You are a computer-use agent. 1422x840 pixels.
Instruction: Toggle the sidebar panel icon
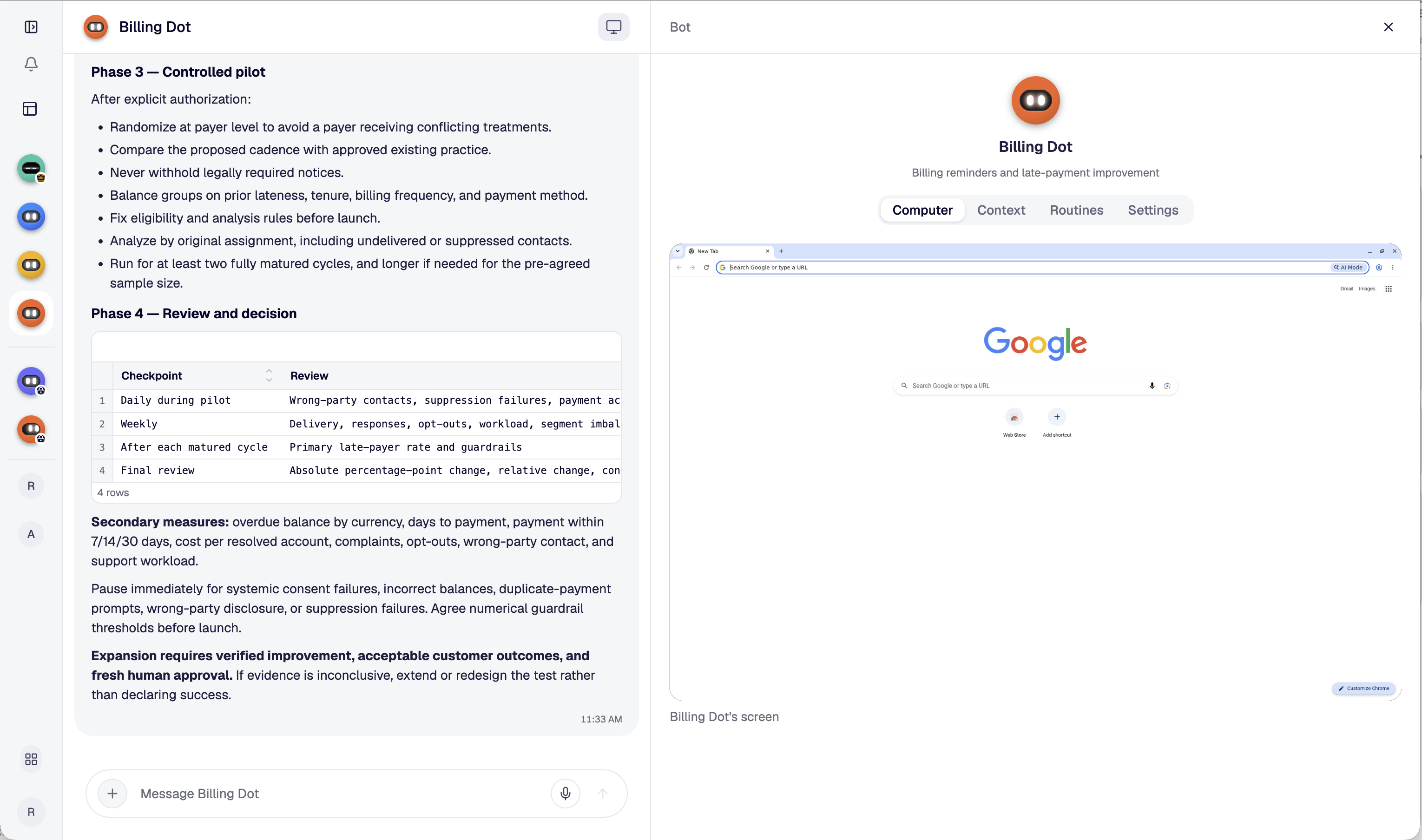pyautogui.click(x=31, y=27)
